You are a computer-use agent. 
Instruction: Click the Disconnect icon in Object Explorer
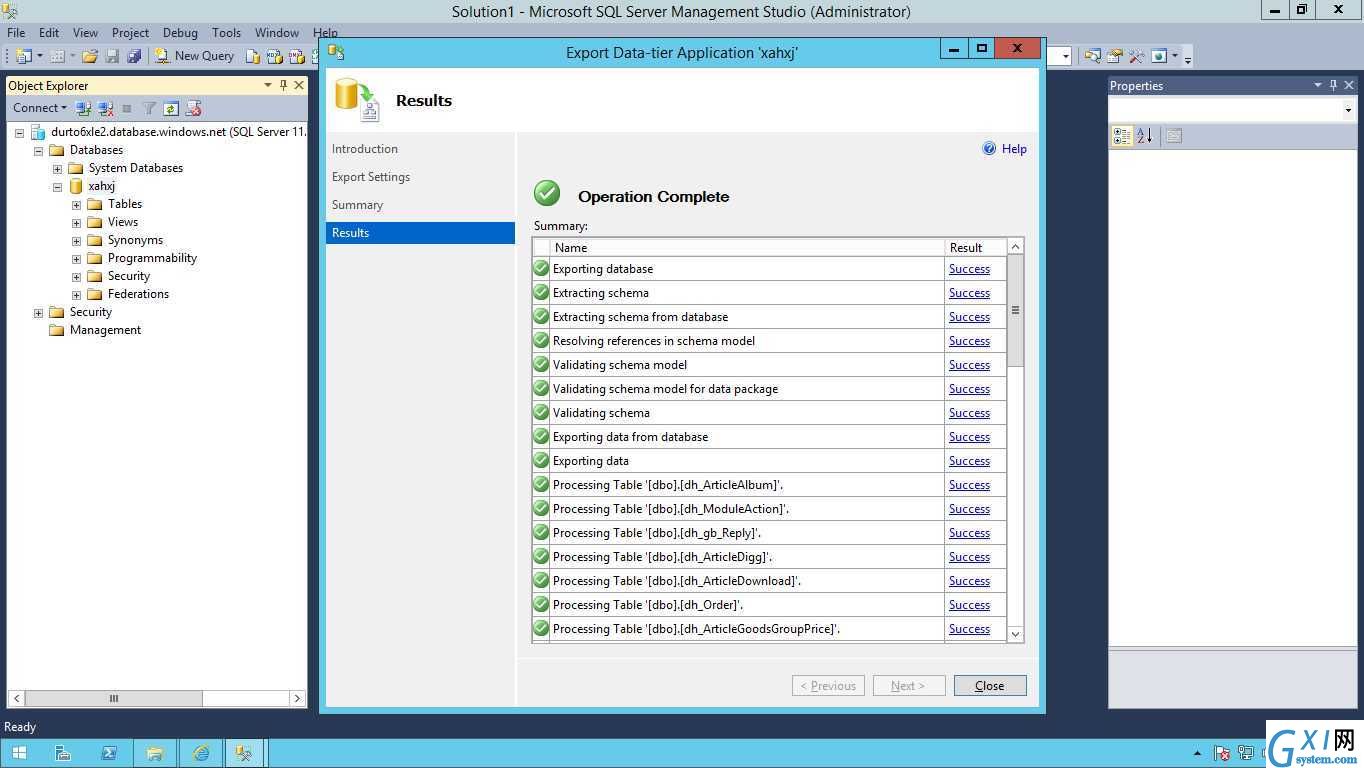pos(105,108)
